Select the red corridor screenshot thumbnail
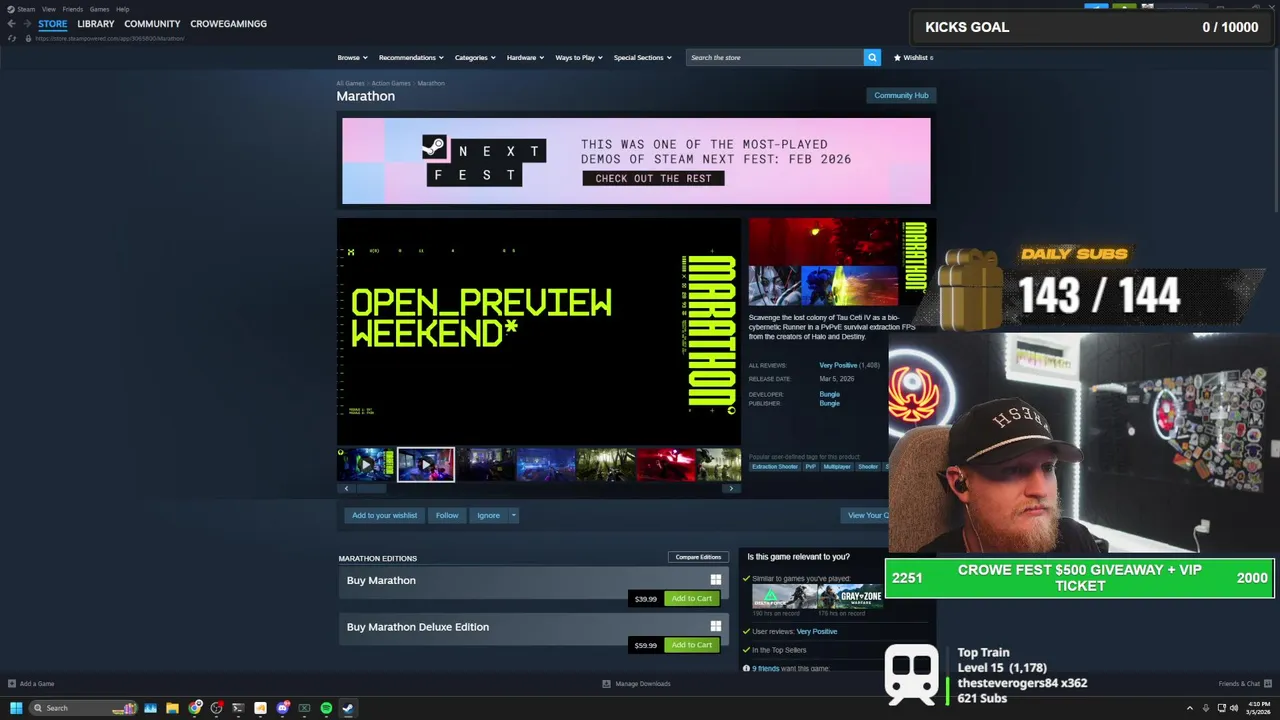 click(666, 464)
